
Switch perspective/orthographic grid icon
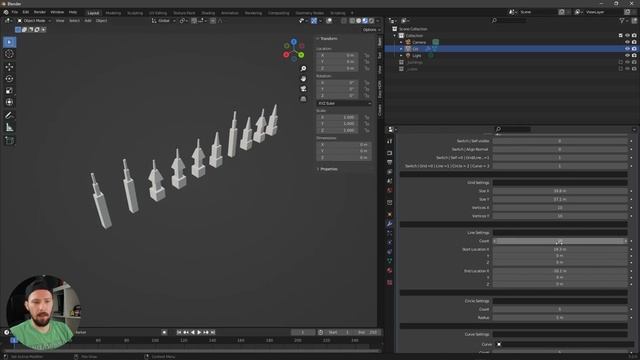coord(303,99)
